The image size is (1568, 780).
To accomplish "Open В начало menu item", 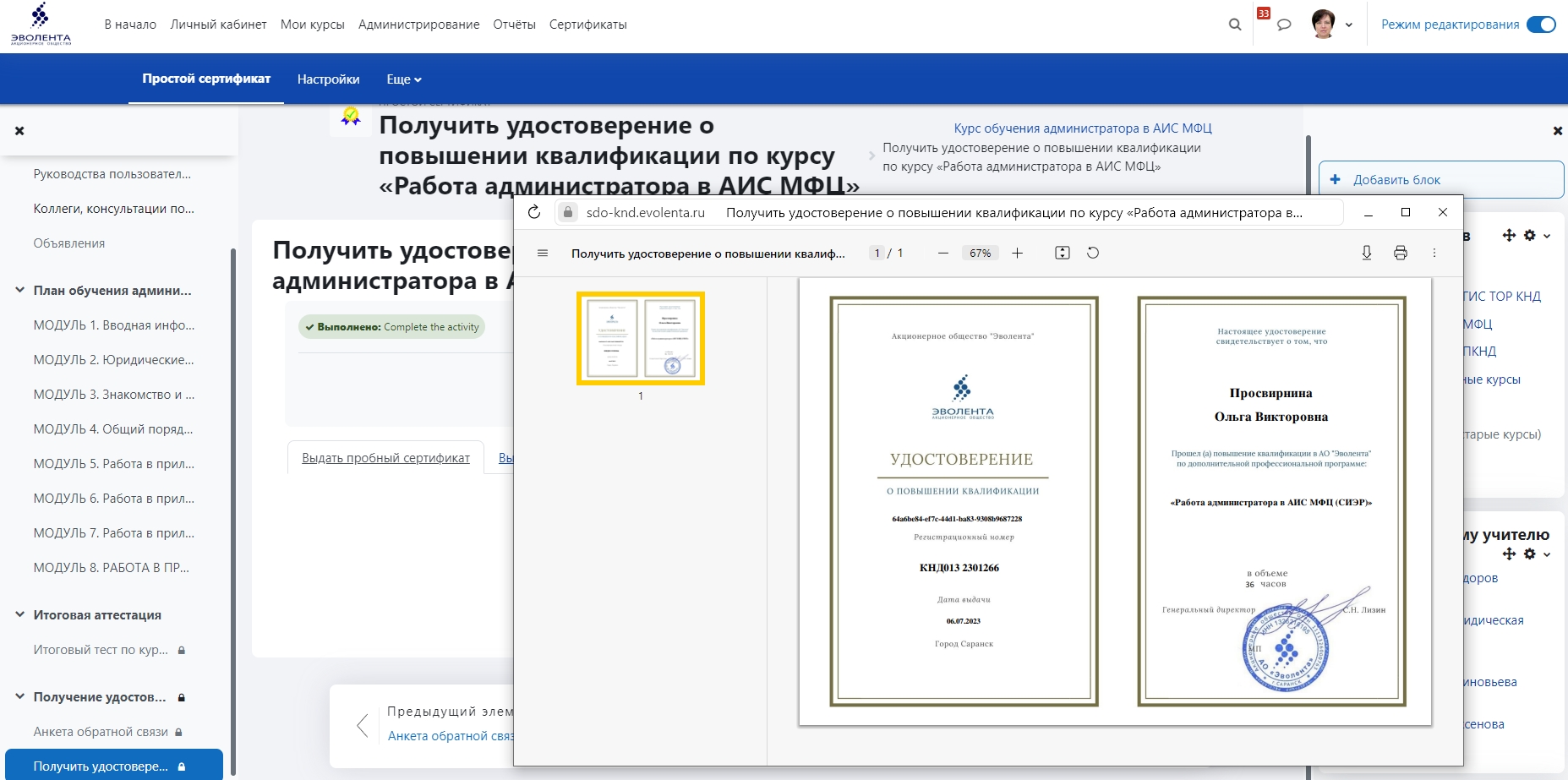I will pos(130,25).
